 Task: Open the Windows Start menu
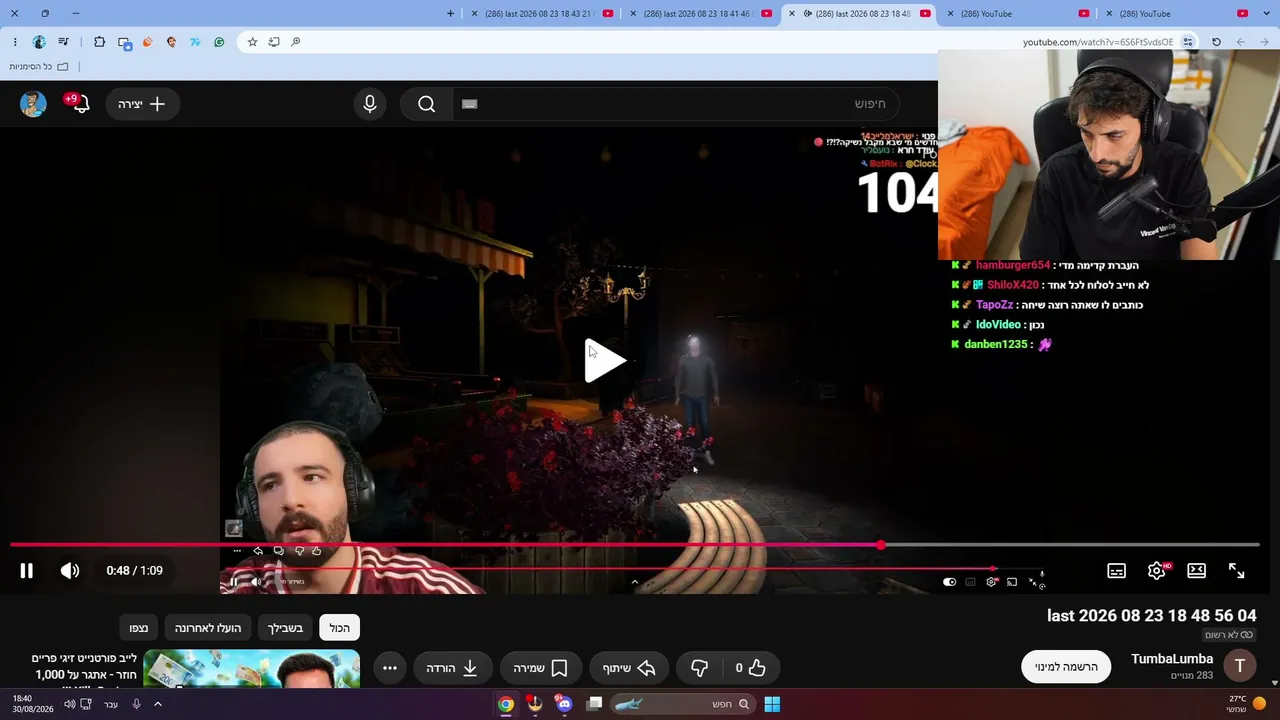click(772, 704)
